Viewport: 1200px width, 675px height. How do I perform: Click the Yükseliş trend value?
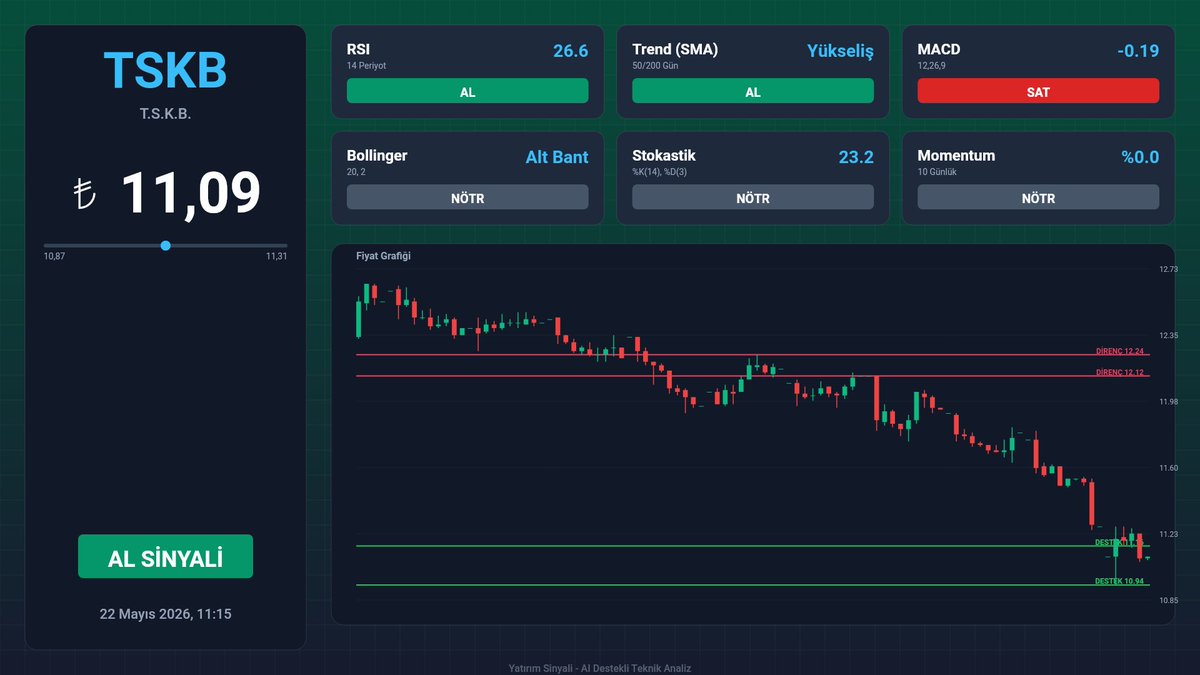coord(840,50)
